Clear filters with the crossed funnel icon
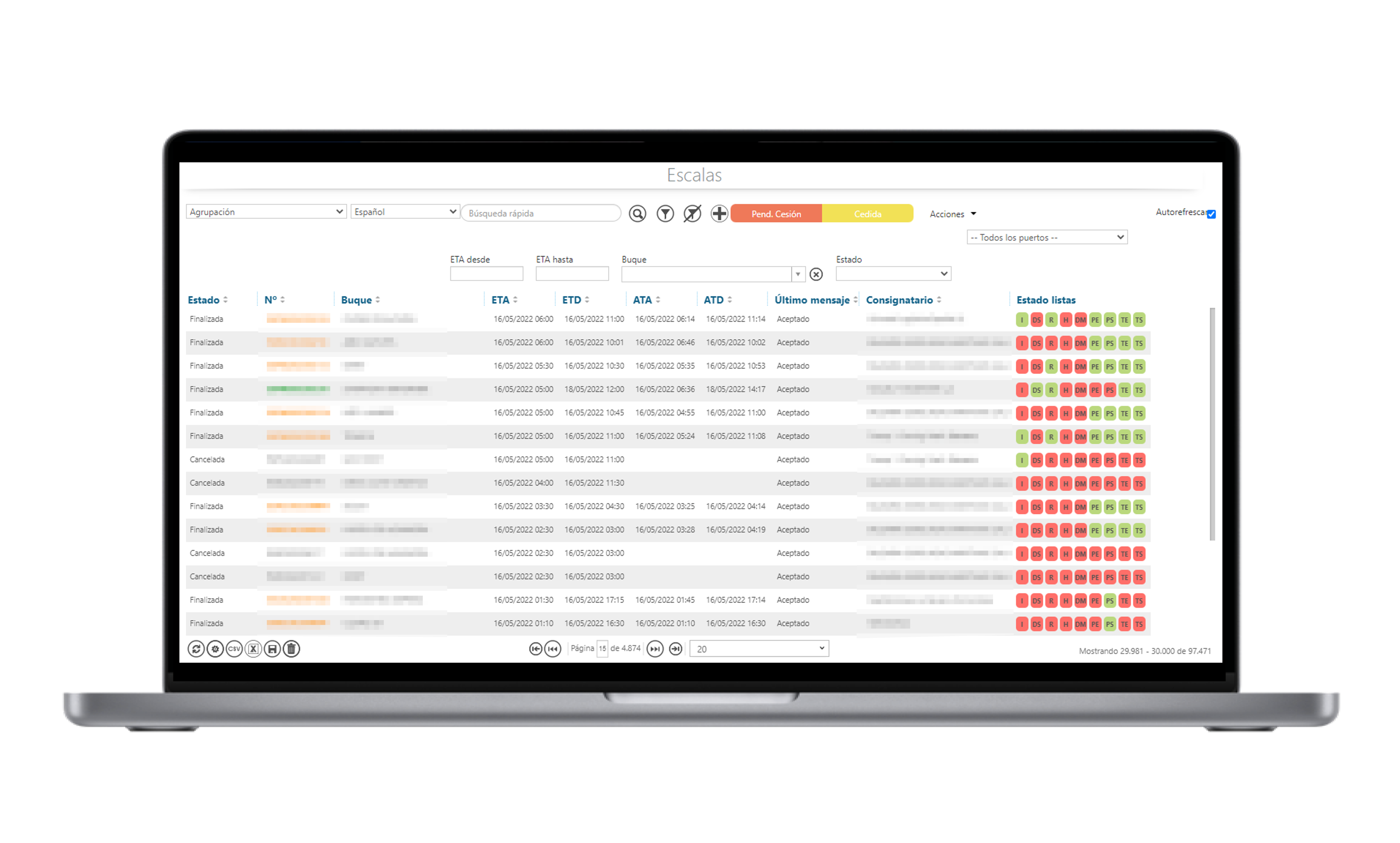This screenshot has height=843, width=1400. (692, 213)
